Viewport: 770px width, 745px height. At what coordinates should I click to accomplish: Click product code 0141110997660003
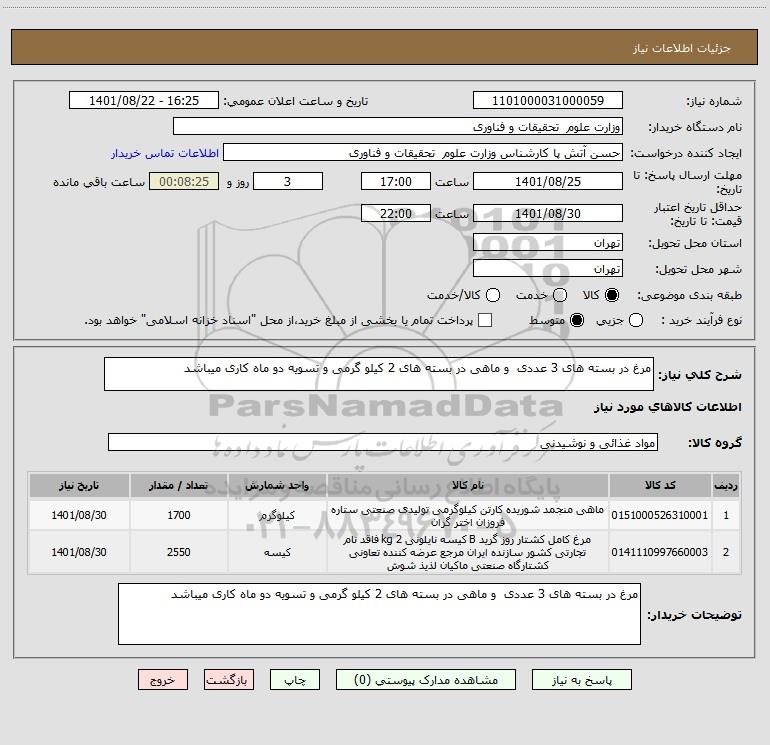660,552
